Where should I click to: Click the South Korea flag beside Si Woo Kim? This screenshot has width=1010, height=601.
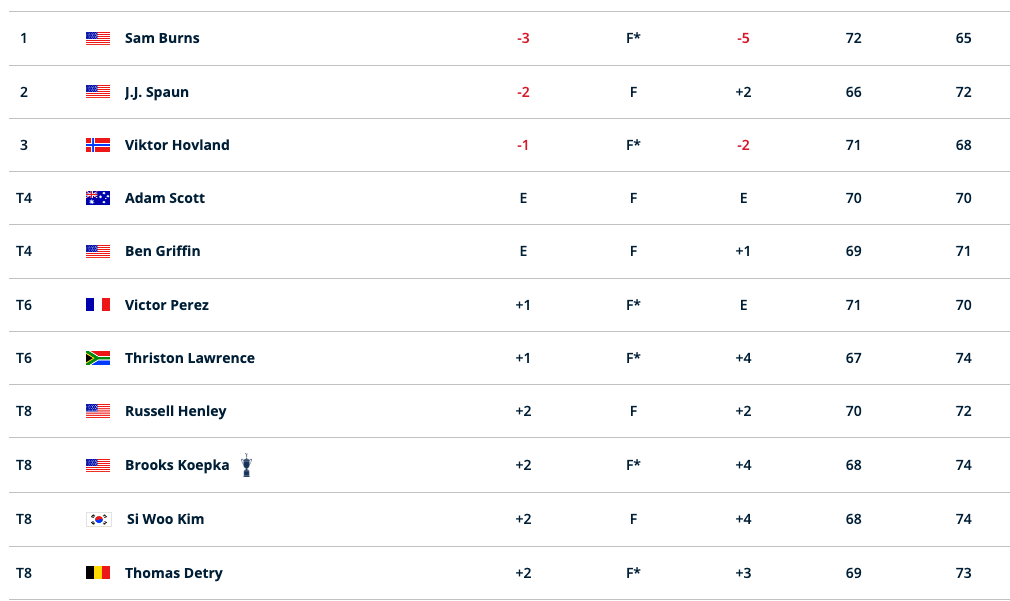pyautogui.click(x=99, y=519)
